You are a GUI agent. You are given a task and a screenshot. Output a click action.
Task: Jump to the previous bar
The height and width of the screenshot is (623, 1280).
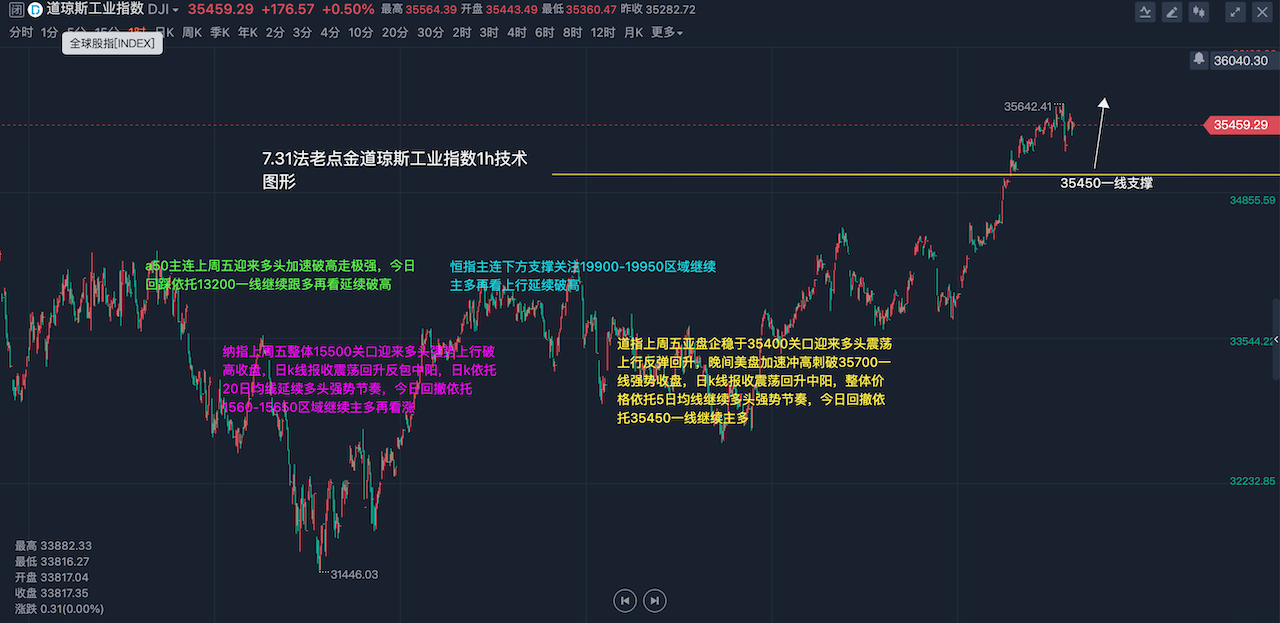coord(624,600)
